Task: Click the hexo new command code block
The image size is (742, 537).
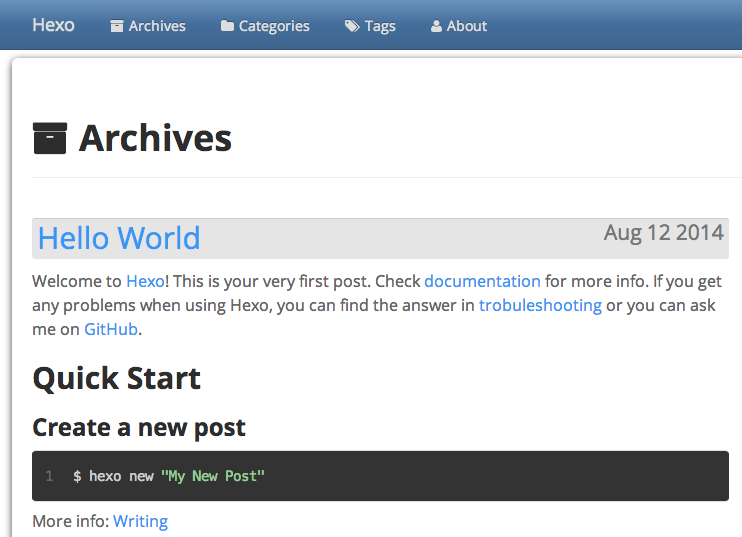Action: (x=380, y=476)
